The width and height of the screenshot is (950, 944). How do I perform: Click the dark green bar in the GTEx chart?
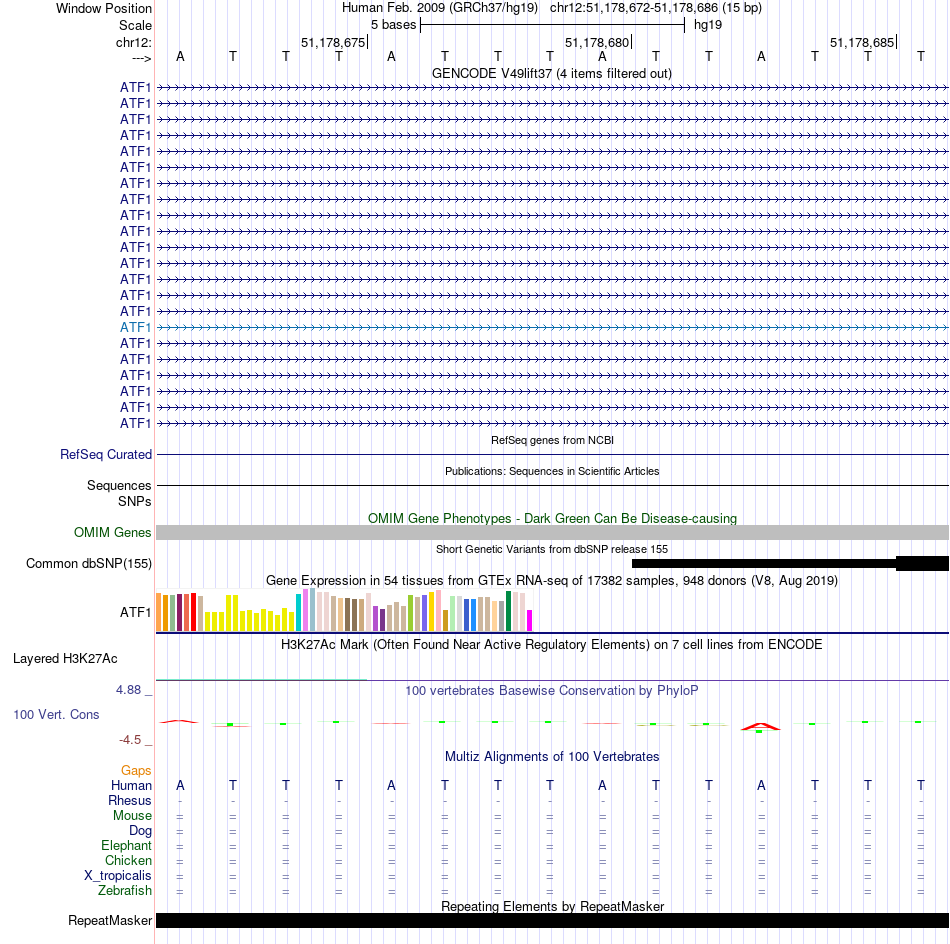(x=508, y=611)
